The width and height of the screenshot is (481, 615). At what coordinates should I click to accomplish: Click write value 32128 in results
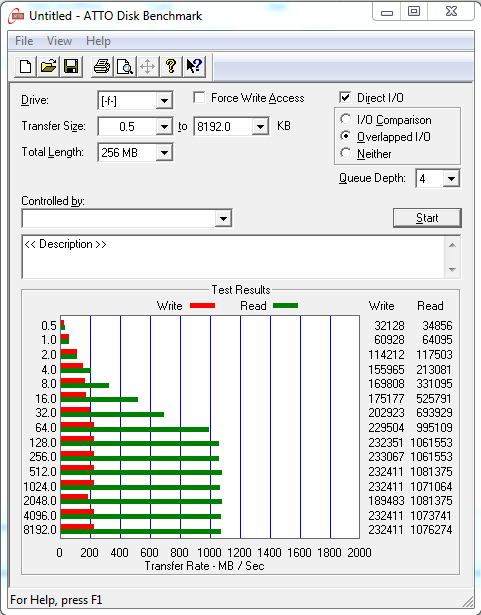[x=389, y=326]
